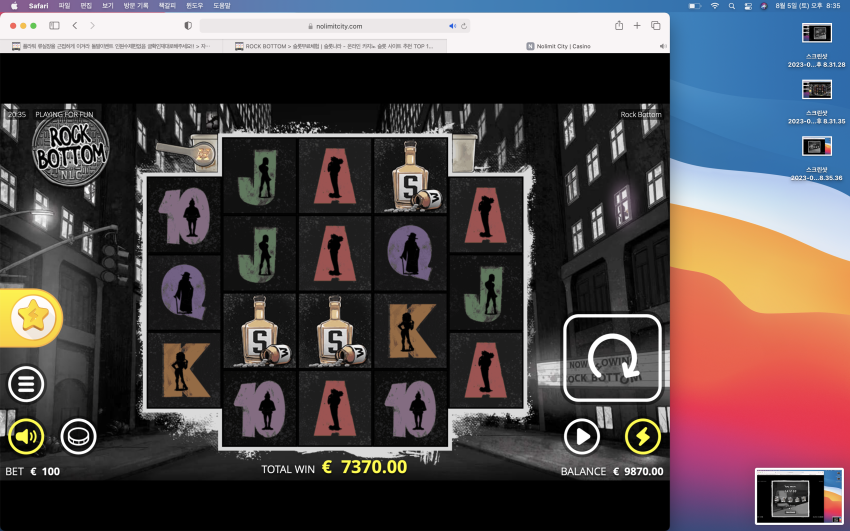Select the Nolimit City | Casino tab
Image resolution: width=850 pixels, height=531 pixels.
point(558,46)
